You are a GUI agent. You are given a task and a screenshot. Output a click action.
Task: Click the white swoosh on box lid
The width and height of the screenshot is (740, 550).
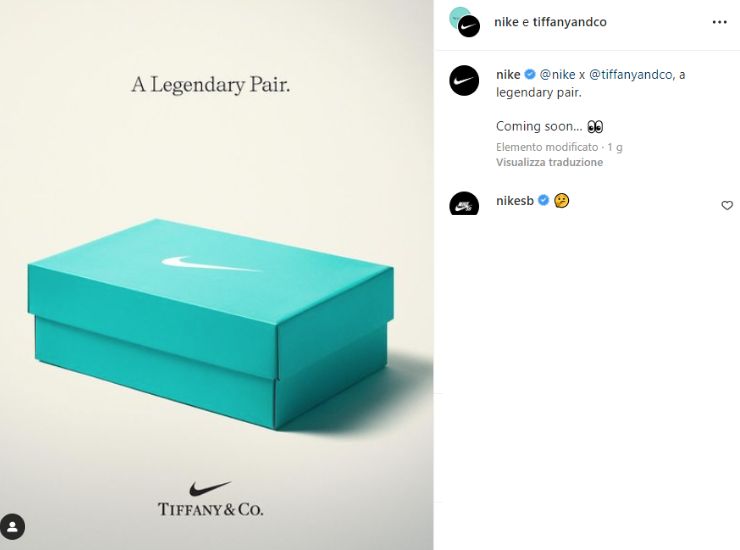pos(211,264)
